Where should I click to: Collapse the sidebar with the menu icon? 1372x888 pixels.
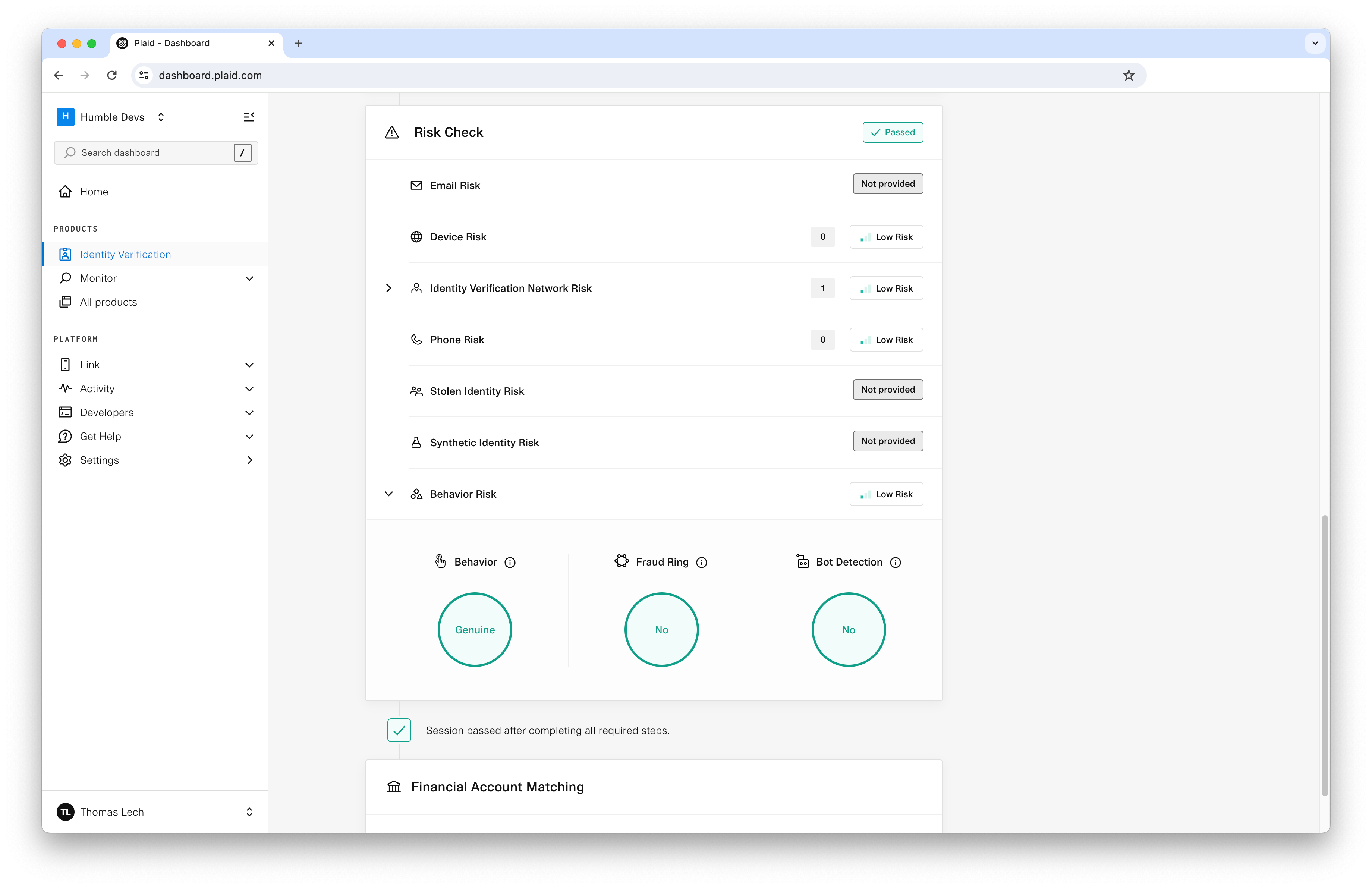tap(249, 117)
